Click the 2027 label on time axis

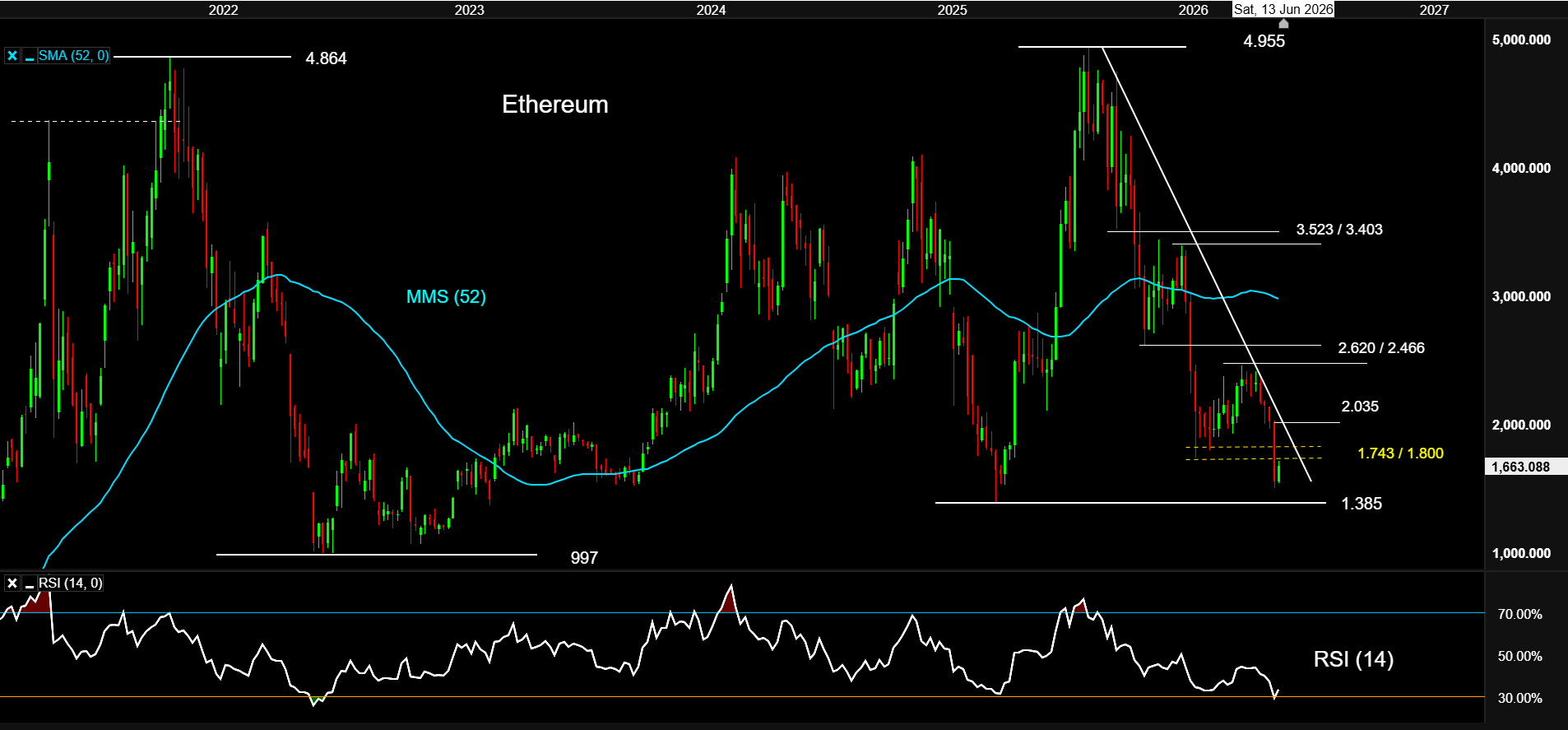pos(1434,10)
